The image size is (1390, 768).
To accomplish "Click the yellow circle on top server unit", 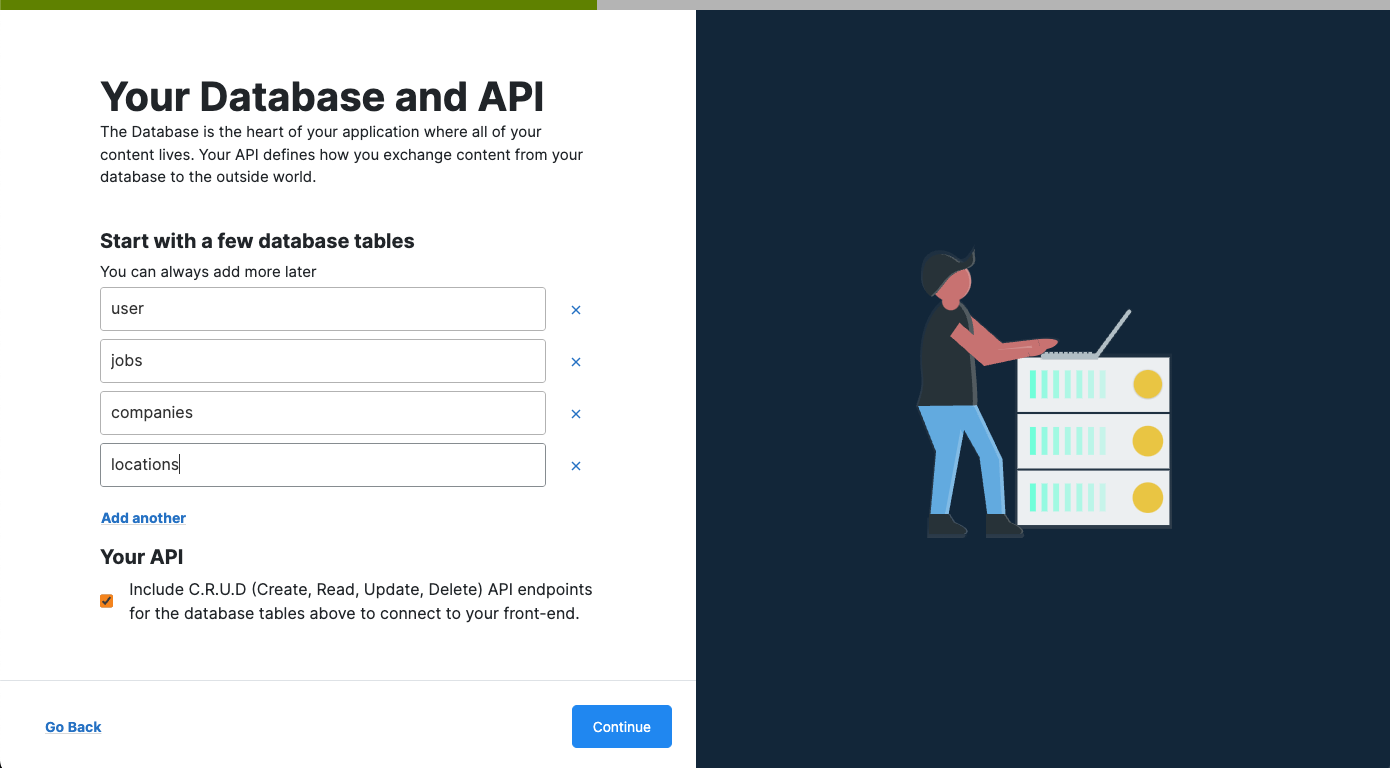I will tap(1147, 384).
